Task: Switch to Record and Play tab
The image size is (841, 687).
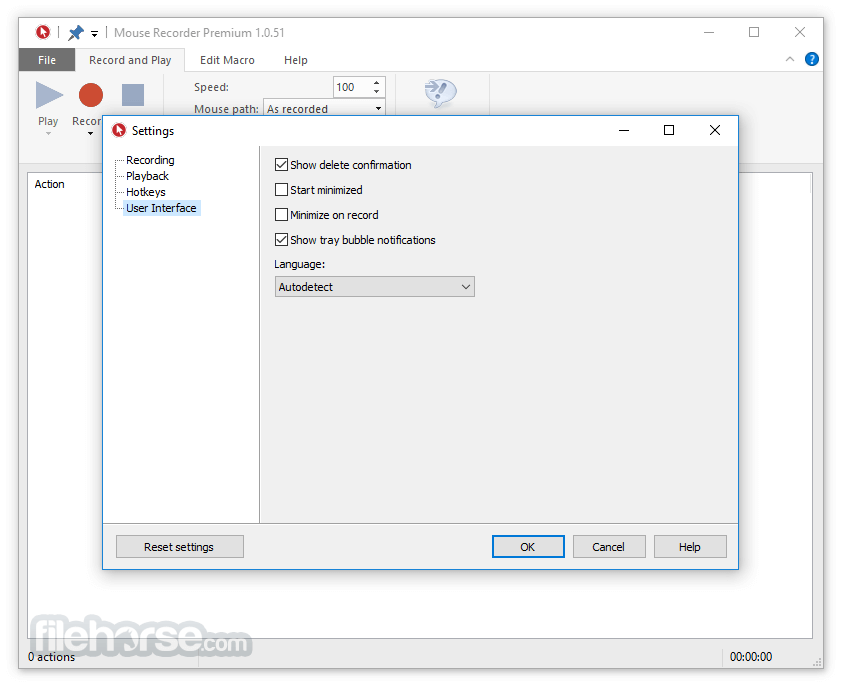Action: [130, 60]
